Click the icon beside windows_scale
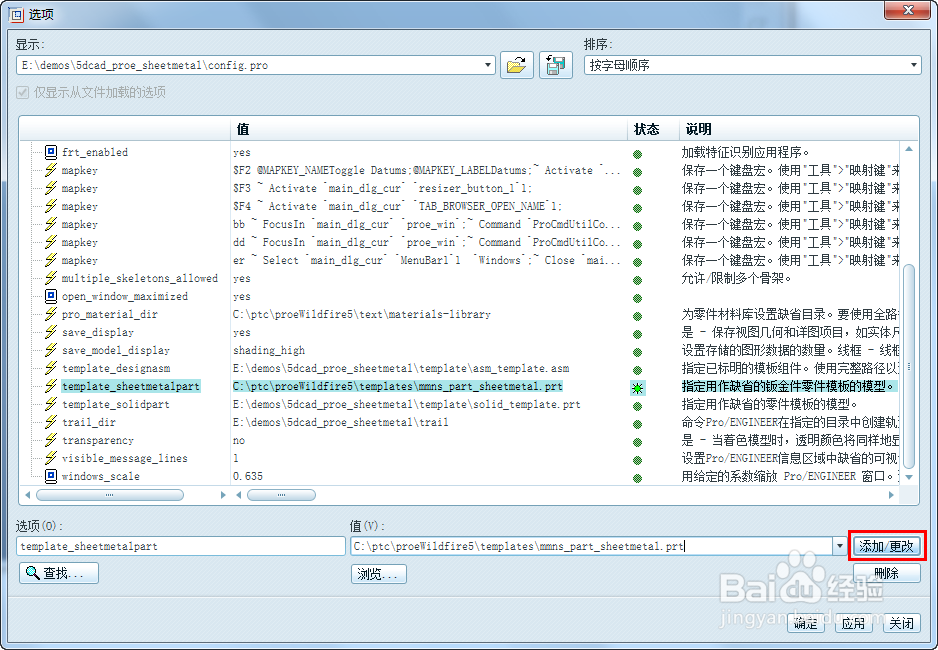938x650 pixels. (51, 476)
